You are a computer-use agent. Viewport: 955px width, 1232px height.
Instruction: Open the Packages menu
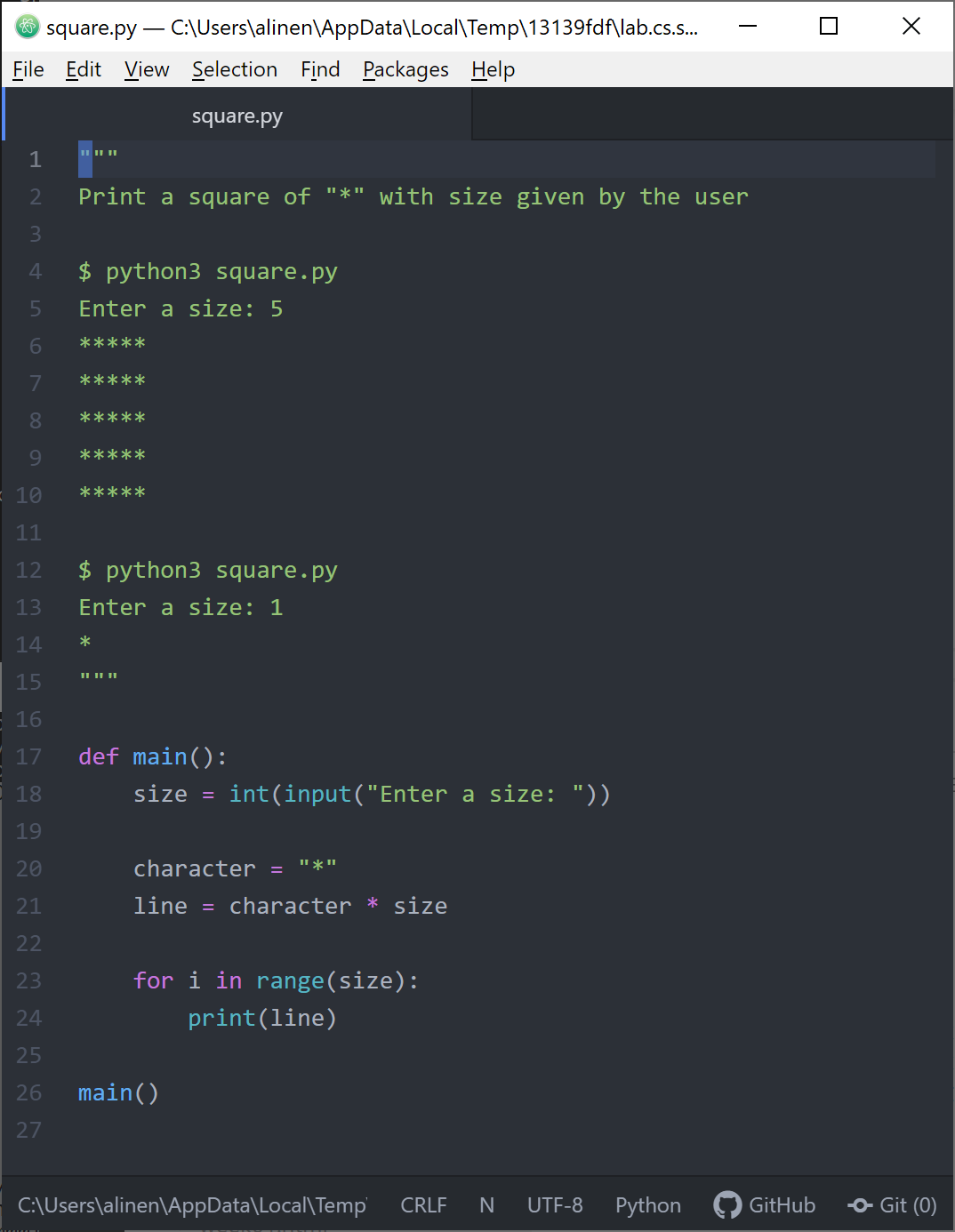click(405, 69)
